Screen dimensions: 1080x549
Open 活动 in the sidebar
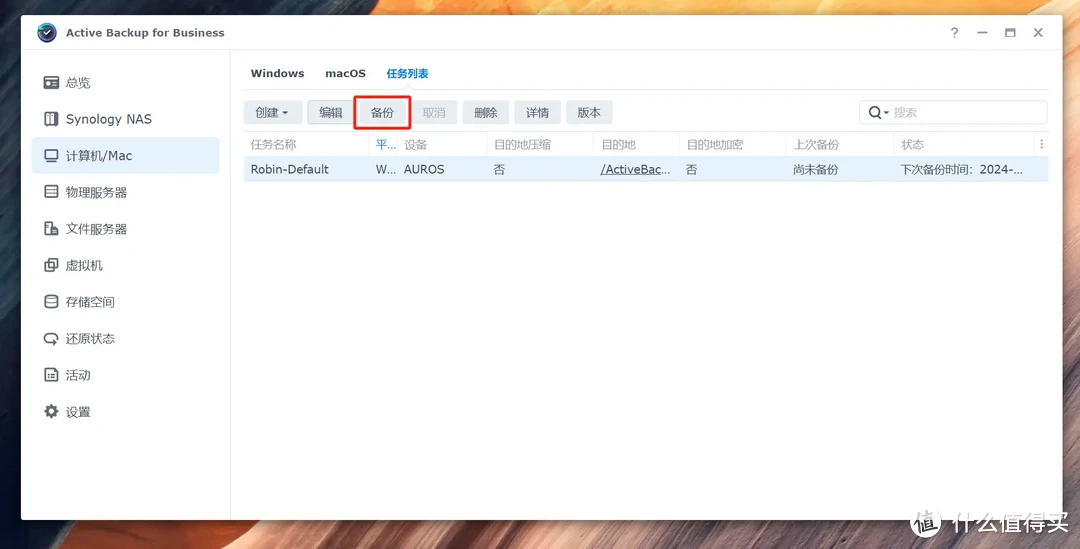point(126,375)
